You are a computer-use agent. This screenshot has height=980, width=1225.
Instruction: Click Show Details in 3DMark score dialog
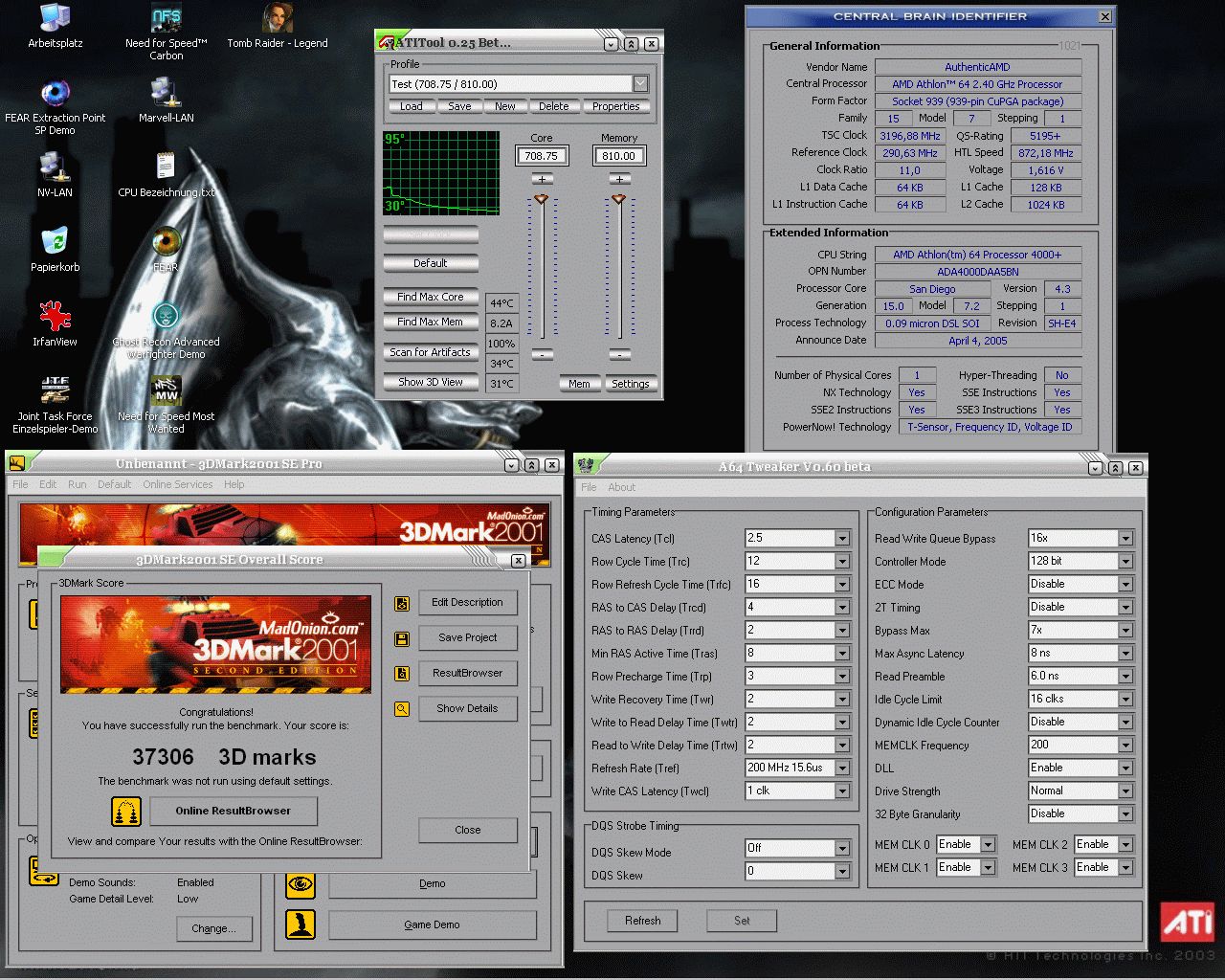point(467,709)
